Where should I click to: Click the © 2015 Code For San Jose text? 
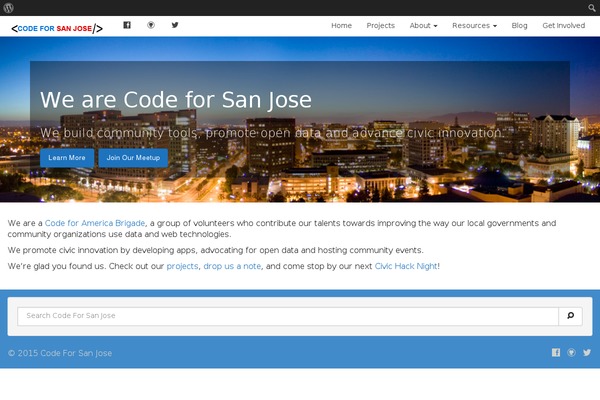click(60, 353)
